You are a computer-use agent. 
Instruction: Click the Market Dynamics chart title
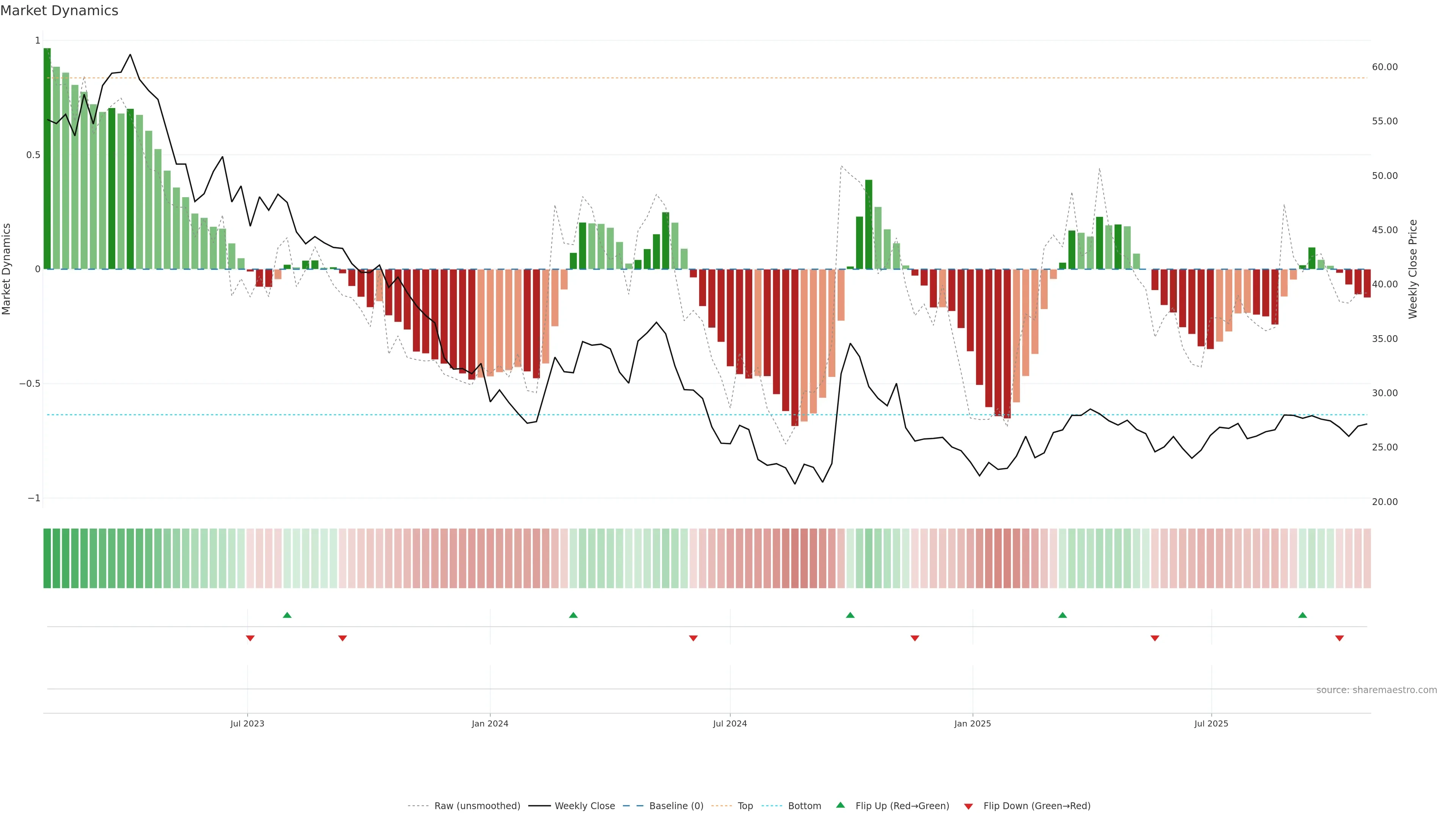click(x=60, y=11)
